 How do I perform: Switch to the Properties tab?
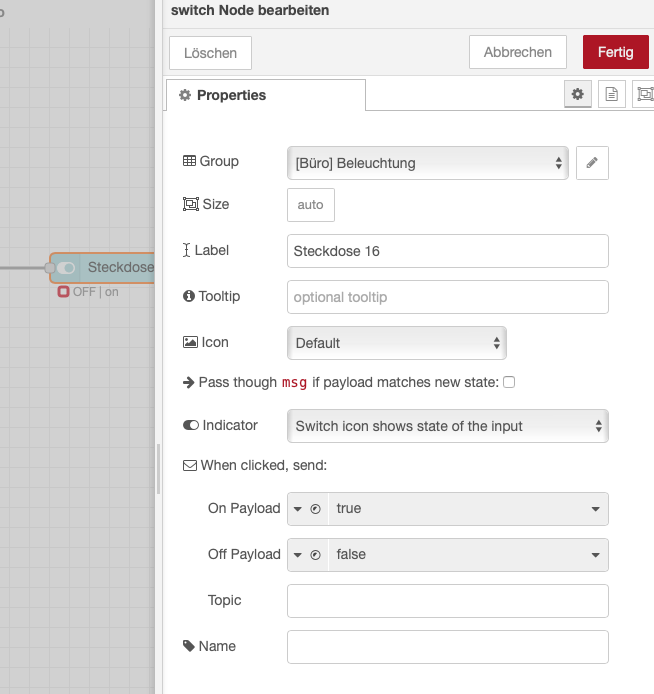265,95
